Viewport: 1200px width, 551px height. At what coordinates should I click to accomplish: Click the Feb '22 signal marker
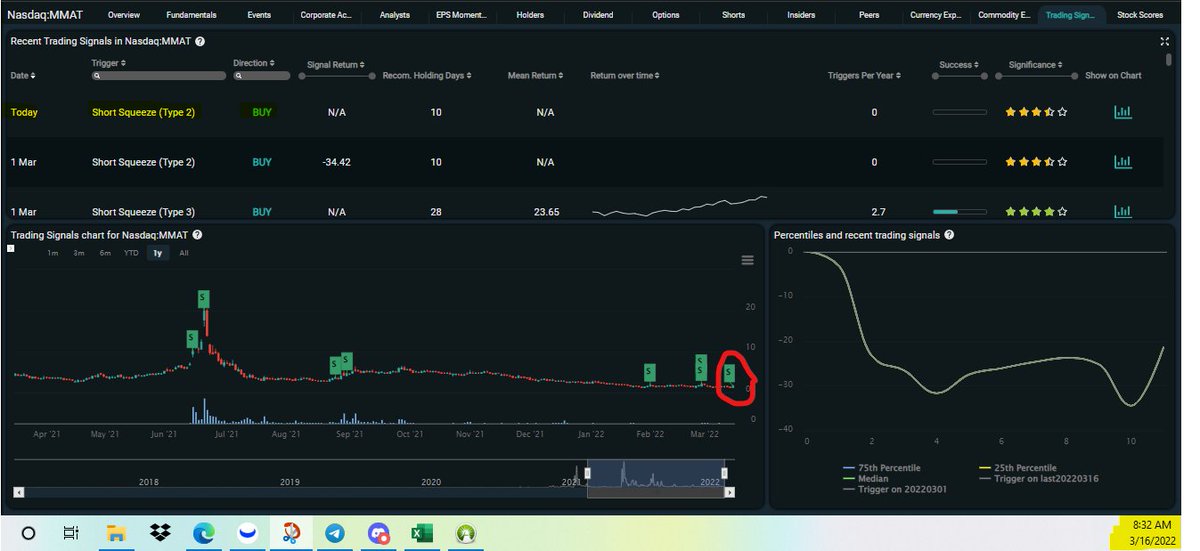[650, 372]
